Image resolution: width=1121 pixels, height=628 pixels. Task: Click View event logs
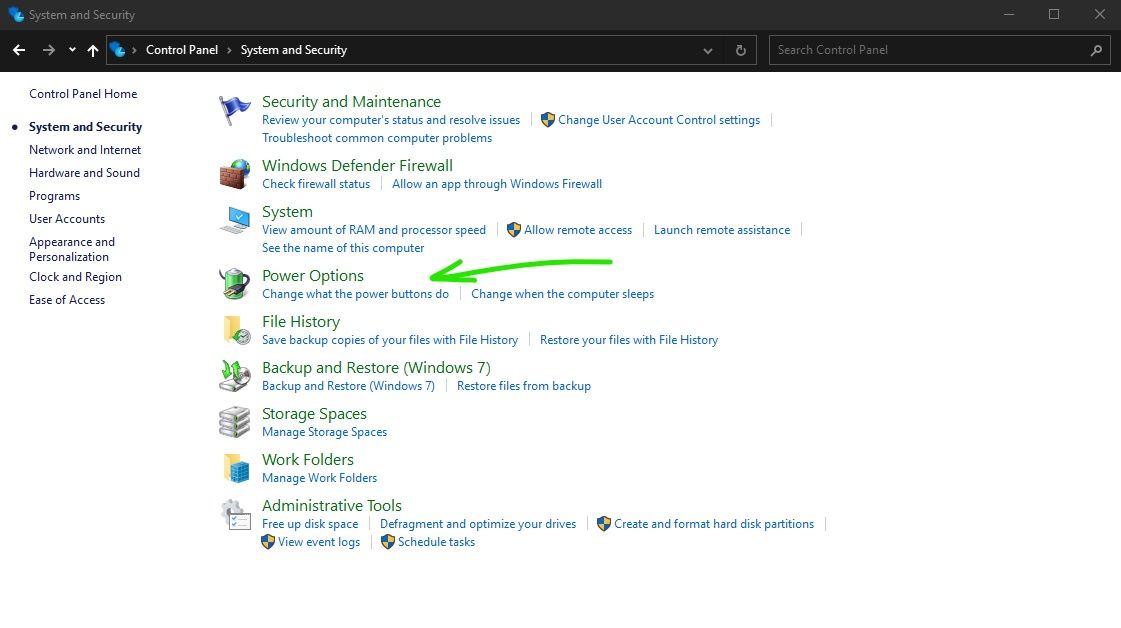click(319, 542)
